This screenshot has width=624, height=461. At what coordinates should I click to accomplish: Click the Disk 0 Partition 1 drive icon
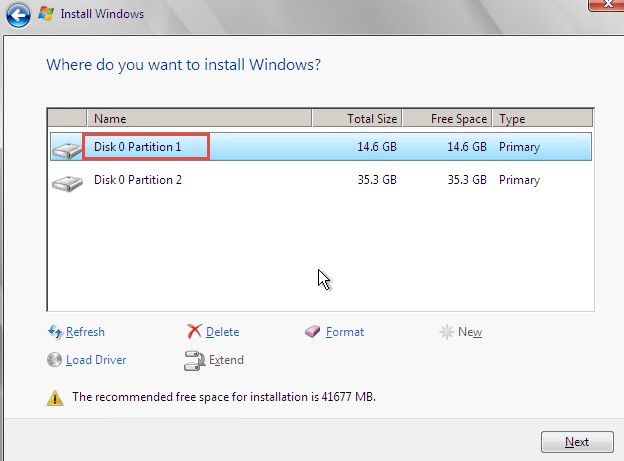[x=67, y=149]
